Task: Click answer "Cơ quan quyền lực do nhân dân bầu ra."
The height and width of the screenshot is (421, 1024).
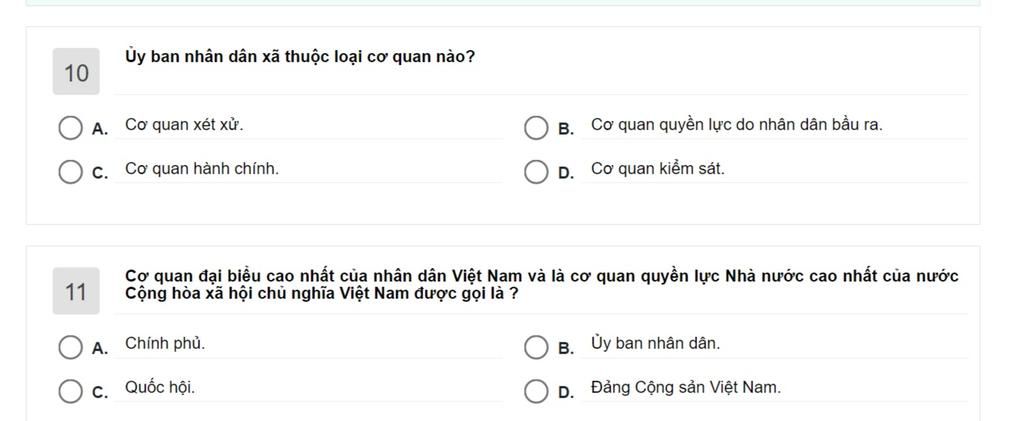Action: [x=736, y=125]
